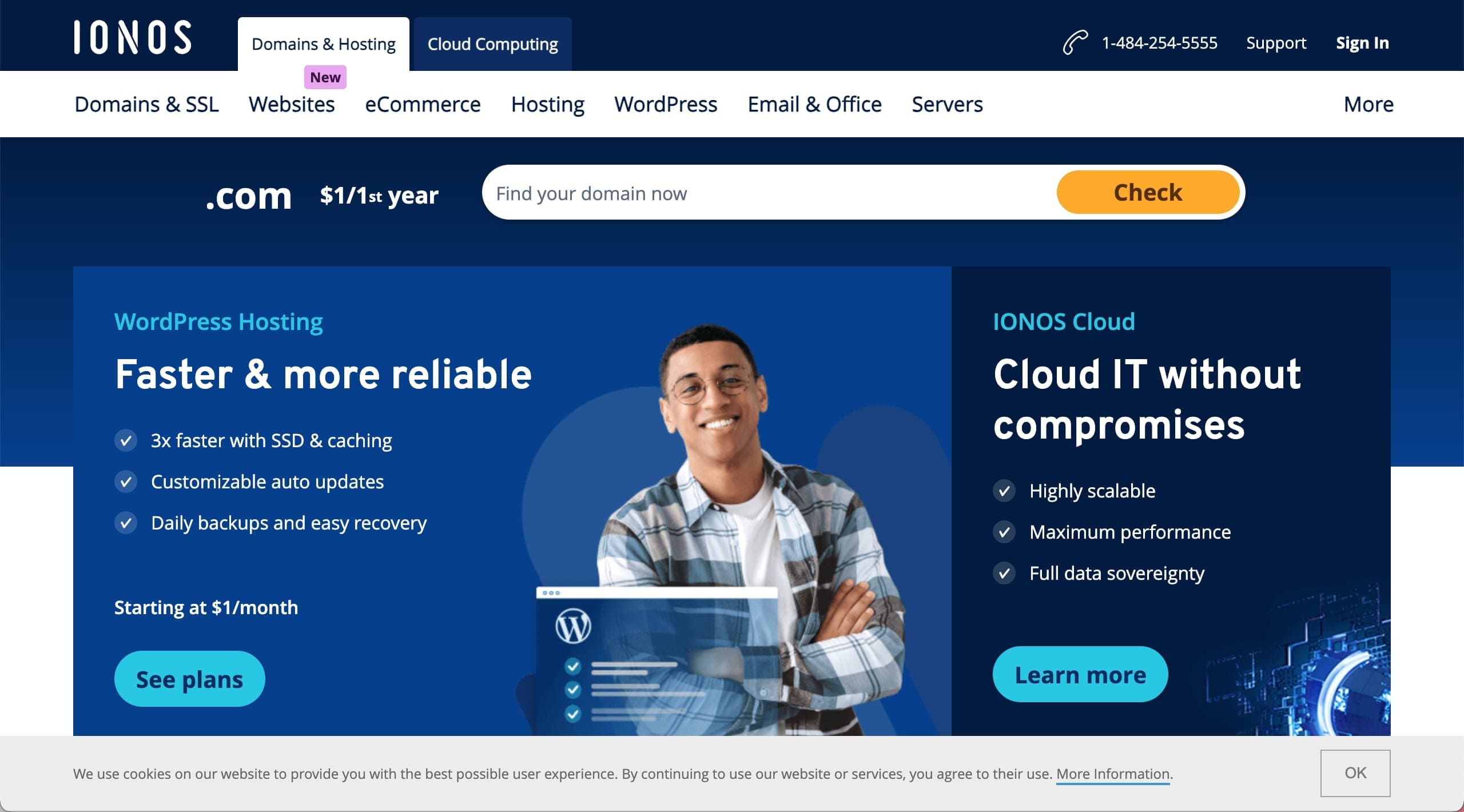Expand the More navigation menu

[x=1368, y=104]
